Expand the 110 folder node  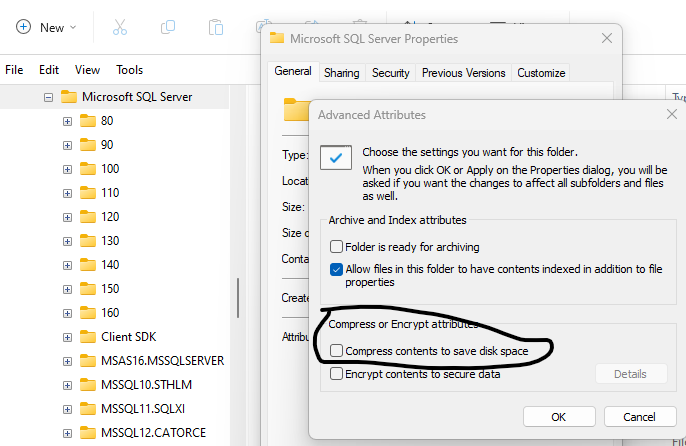tap(67, 193)
